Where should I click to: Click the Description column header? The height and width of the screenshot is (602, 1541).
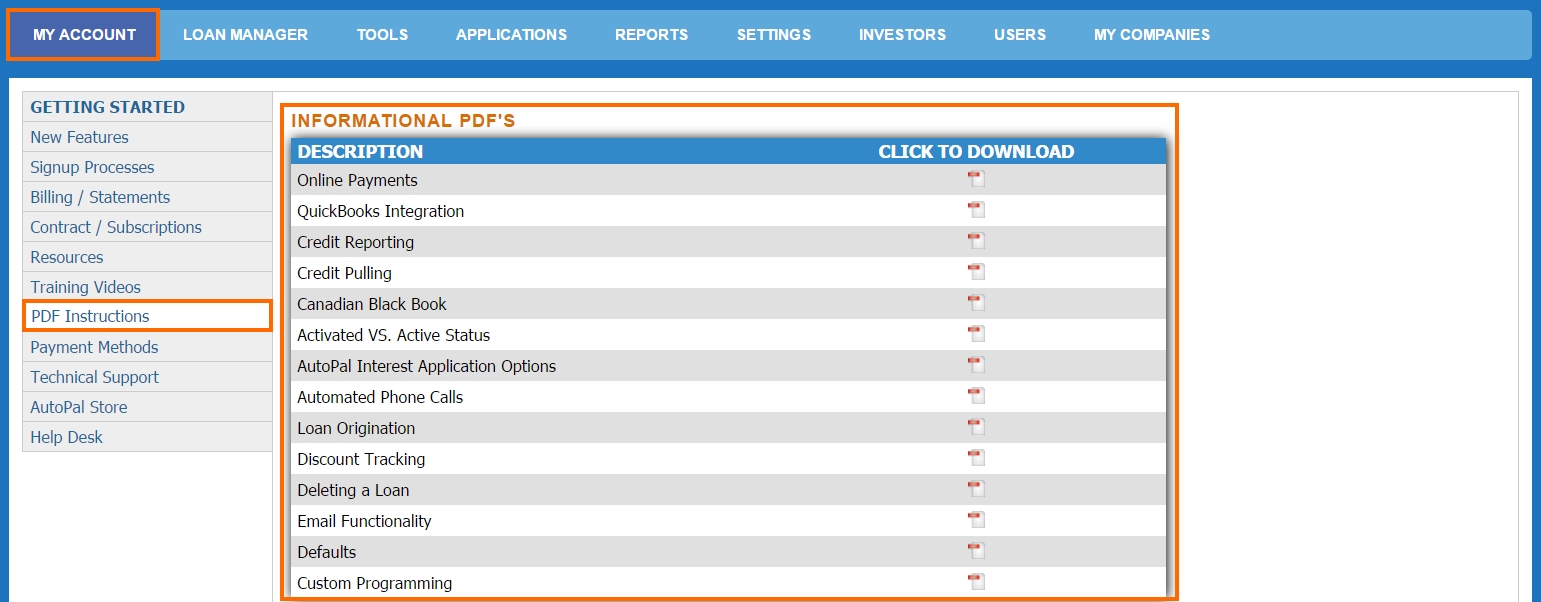pos(360,152)
